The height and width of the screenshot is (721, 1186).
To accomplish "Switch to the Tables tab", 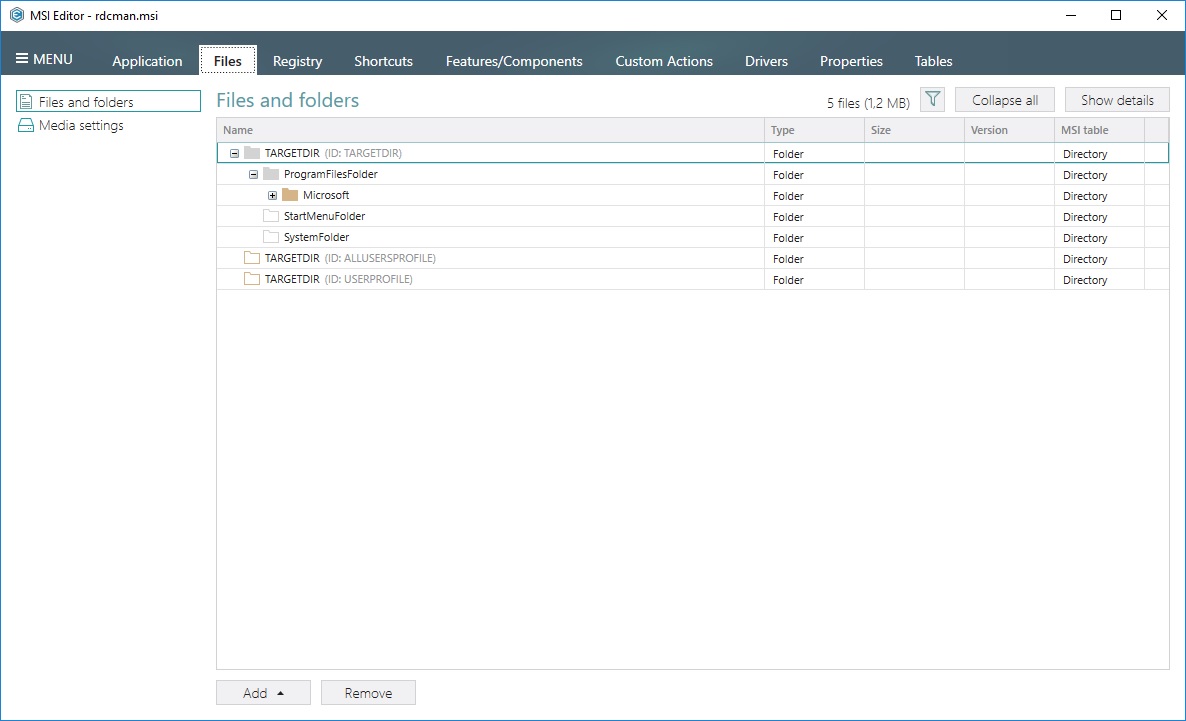I will point(933,61).
